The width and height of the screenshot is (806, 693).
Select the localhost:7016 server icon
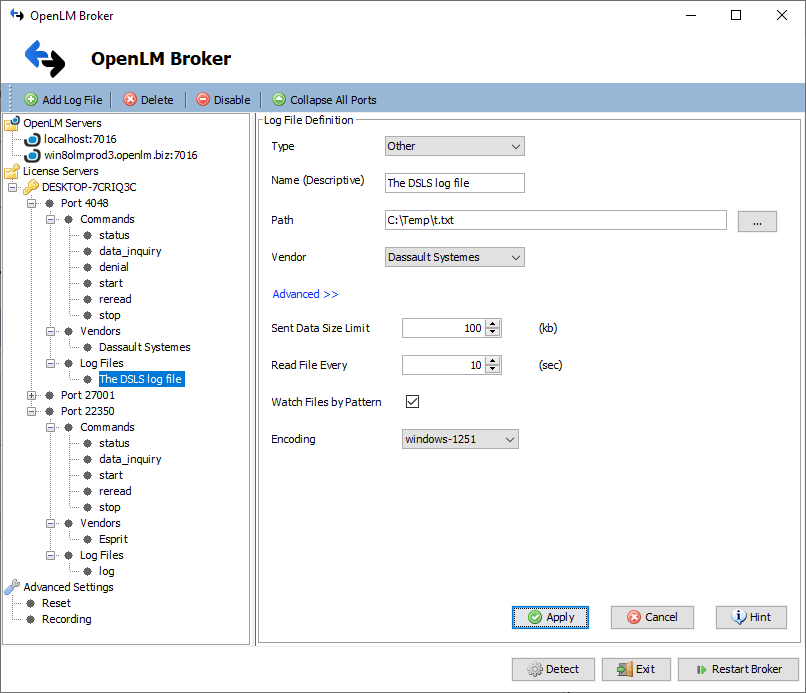(x=32, y=139)
